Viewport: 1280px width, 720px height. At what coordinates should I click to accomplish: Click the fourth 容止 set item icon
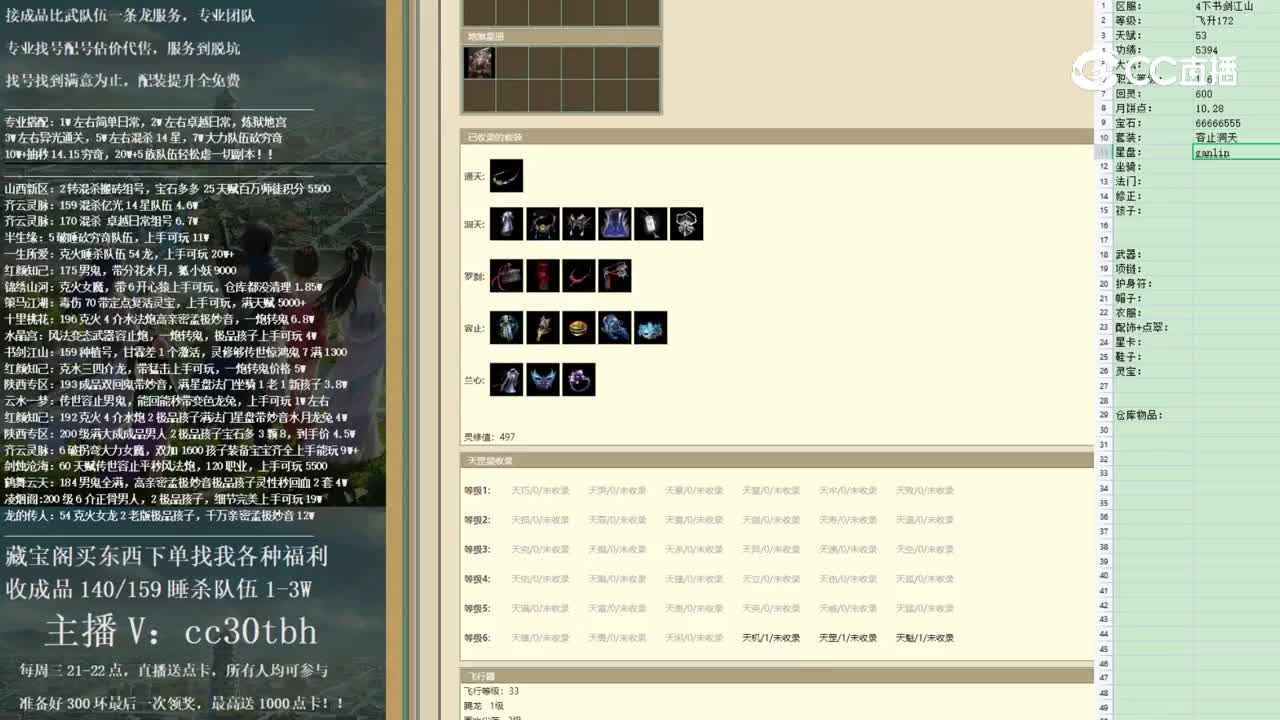pyautogui.click(x=614, y=328)
